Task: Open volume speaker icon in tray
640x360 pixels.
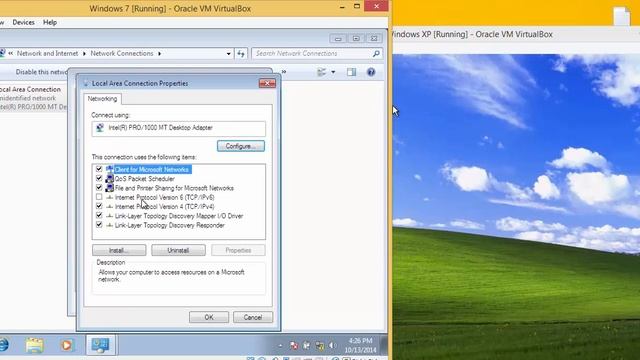Action: (333, 346)
